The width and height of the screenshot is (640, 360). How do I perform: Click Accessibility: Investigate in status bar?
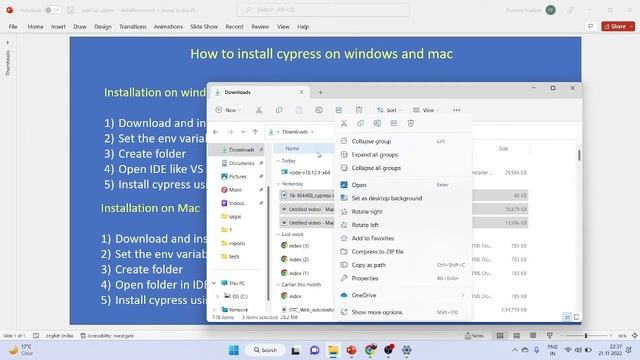click(107, 336)
